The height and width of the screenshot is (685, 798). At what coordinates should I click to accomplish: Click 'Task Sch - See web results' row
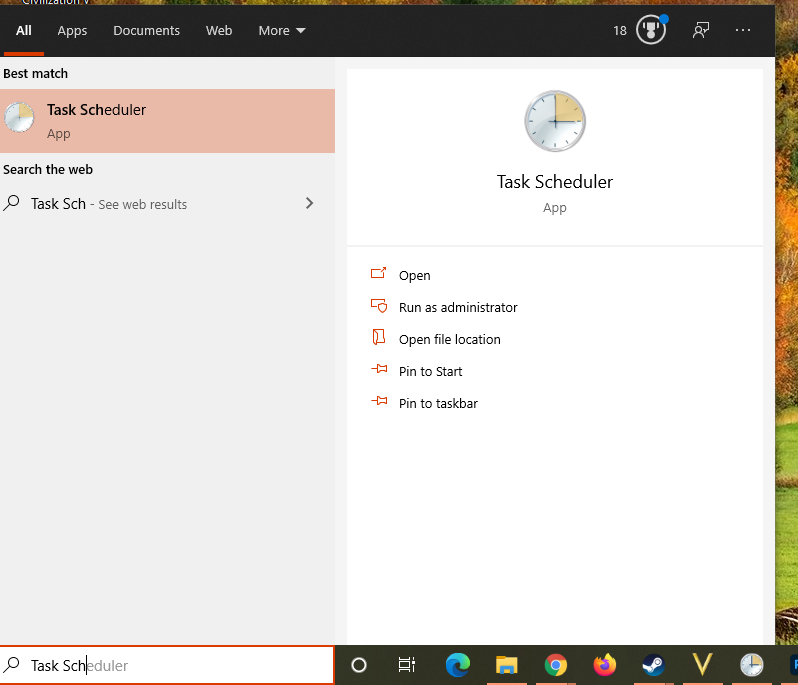coord(167,204)
